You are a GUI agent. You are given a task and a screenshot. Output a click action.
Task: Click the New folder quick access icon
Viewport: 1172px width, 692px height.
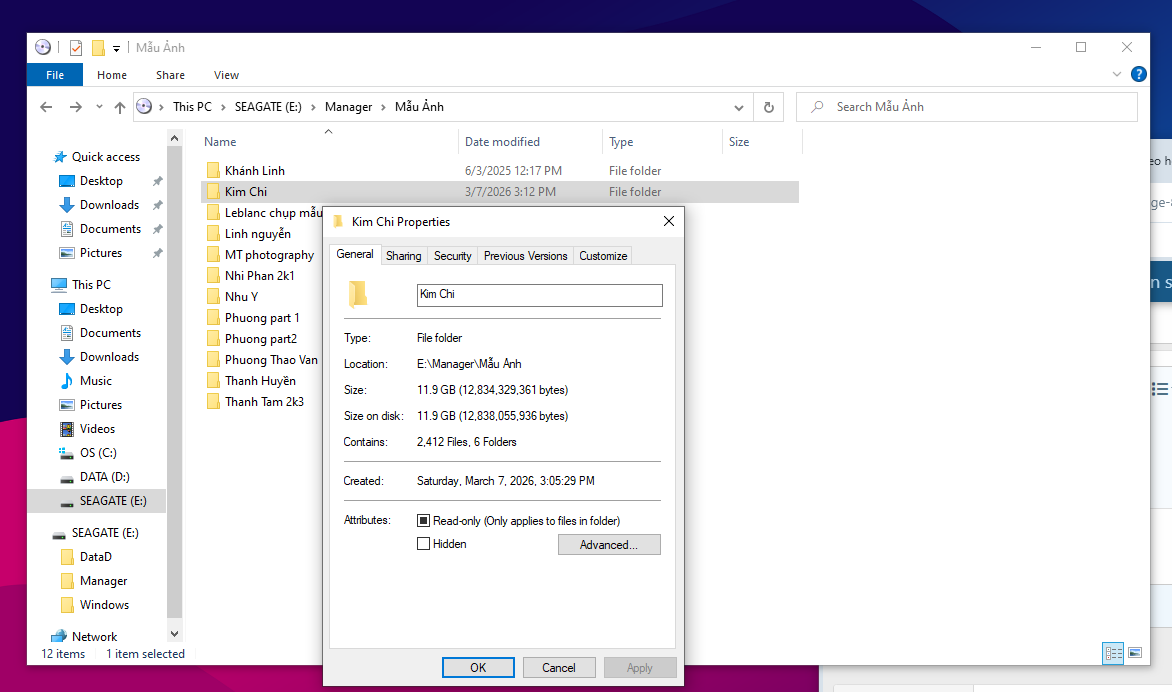(x=98, y=48)
